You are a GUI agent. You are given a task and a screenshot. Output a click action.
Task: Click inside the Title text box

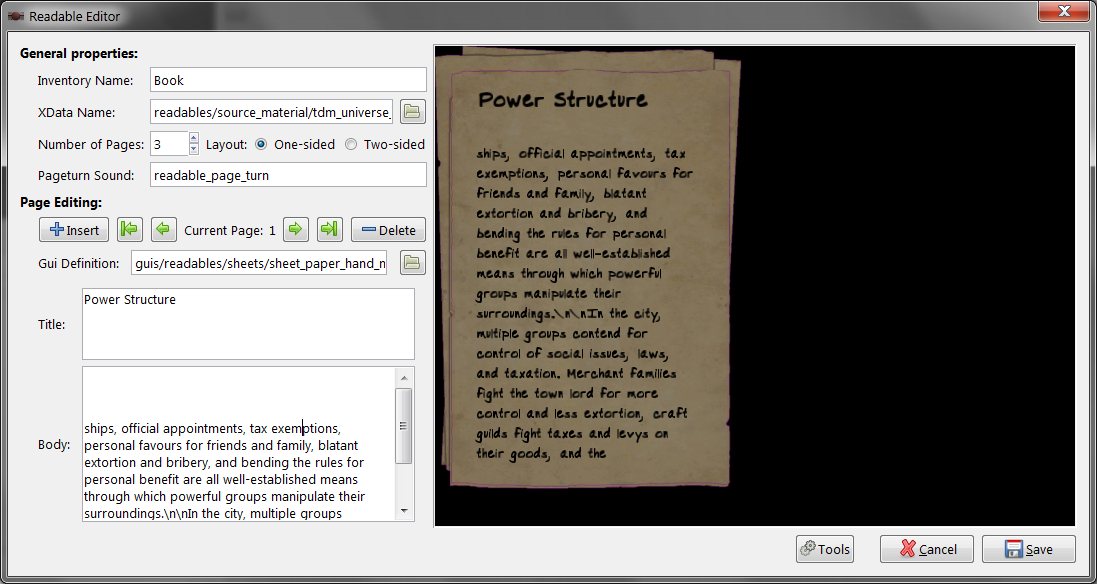[248, 324]
